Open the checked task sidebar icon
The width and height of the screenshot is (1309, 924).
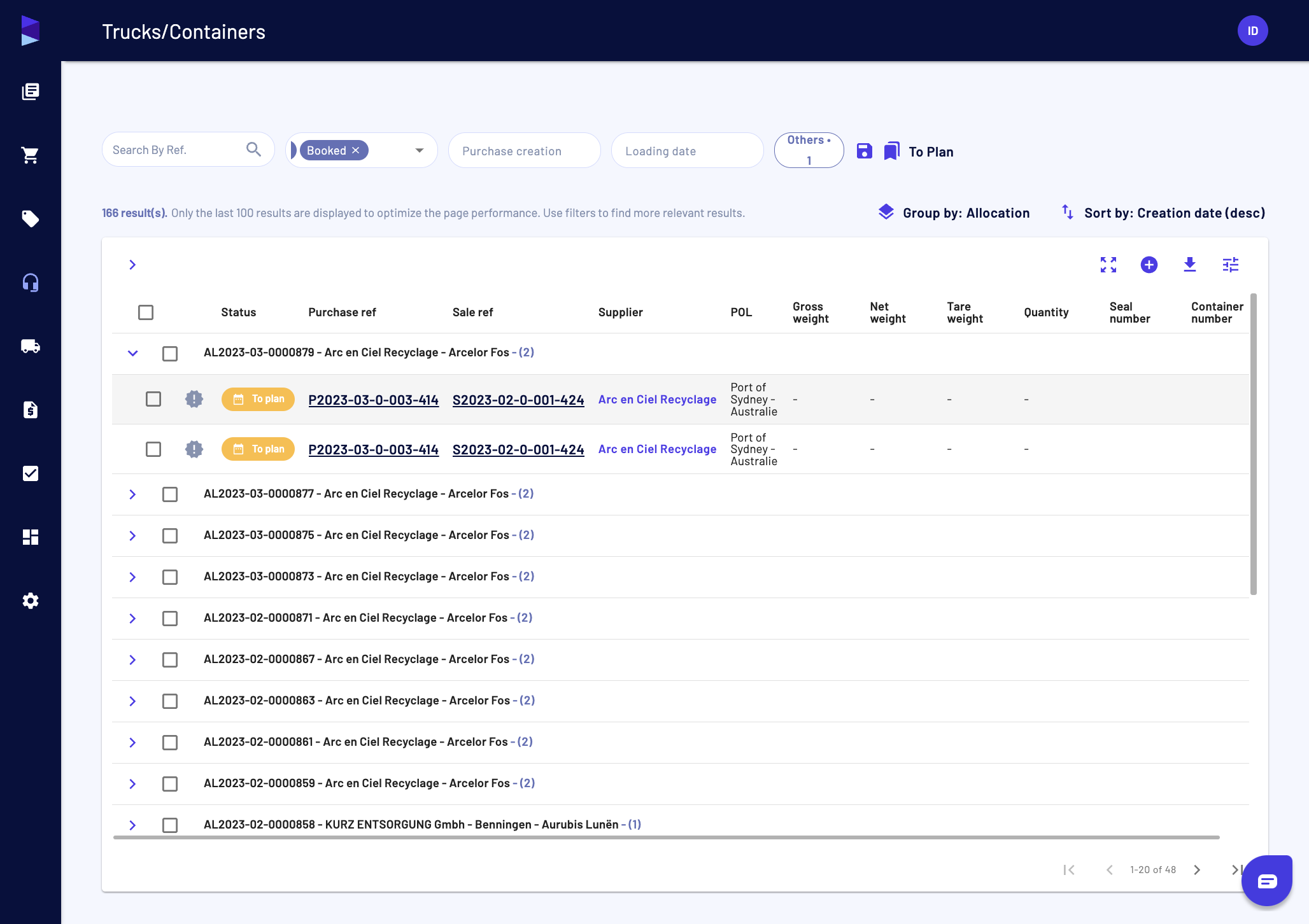coord(31,473)
